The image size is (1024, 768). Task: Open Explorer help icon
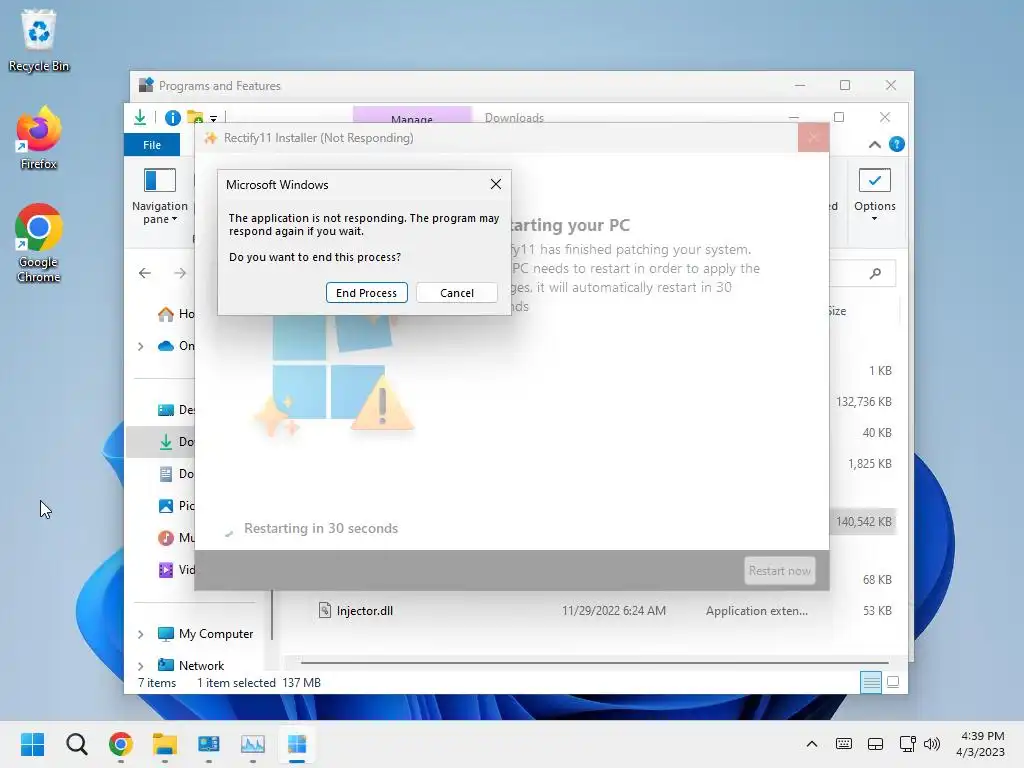click(897, 144)
